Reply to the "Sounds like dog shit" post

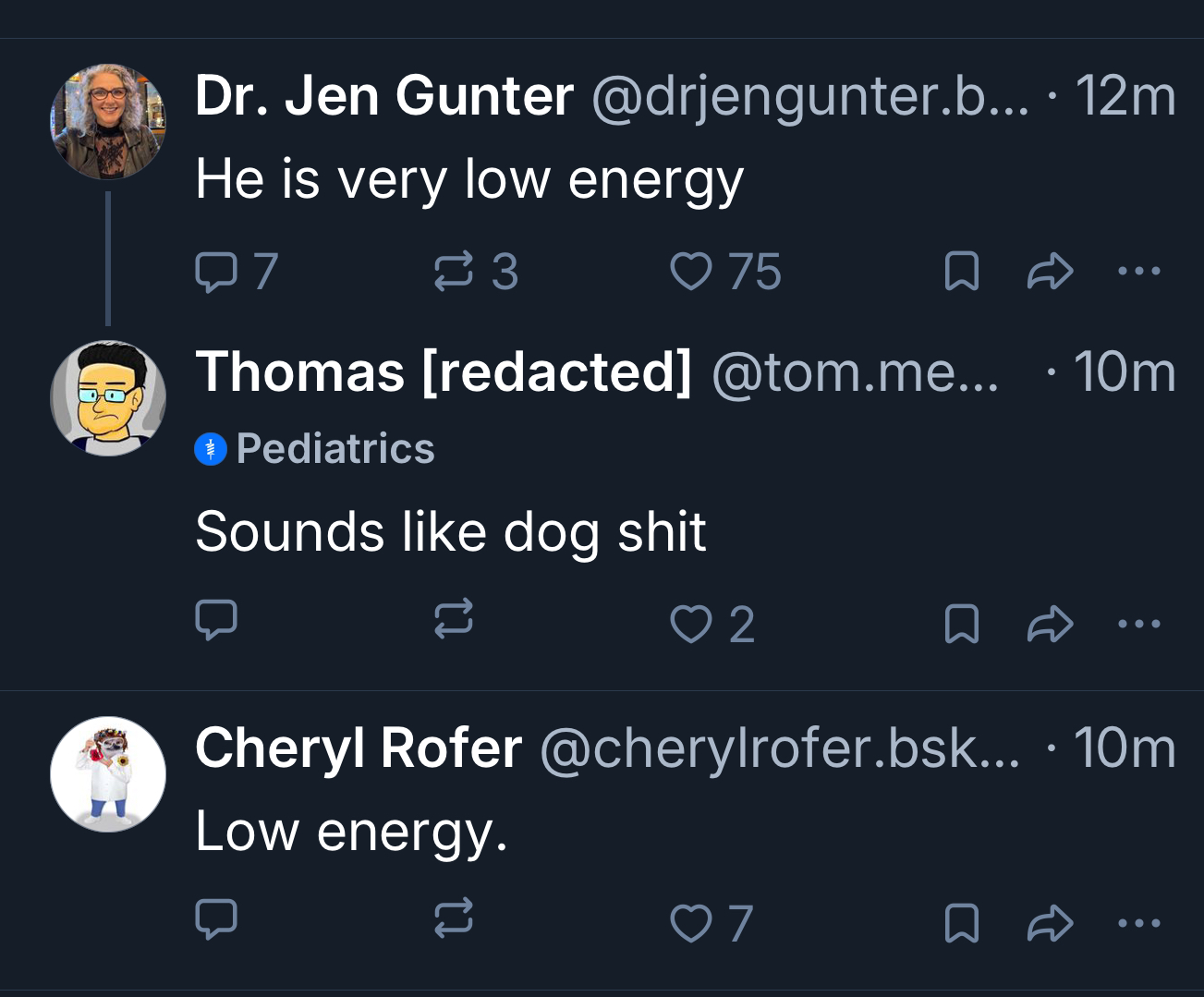(x=216, y=621)
